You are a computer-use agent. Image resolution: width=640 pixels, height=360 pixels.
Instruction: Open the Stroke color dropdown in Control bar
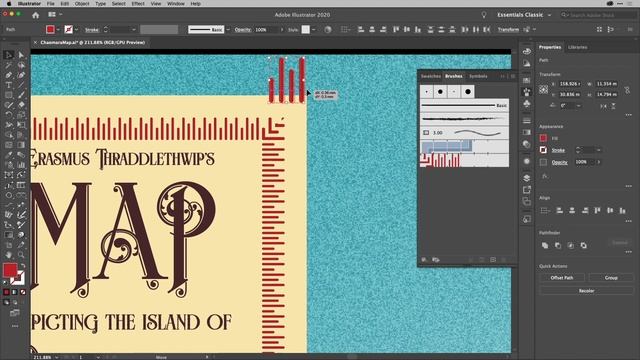click(x=76, y=29)
